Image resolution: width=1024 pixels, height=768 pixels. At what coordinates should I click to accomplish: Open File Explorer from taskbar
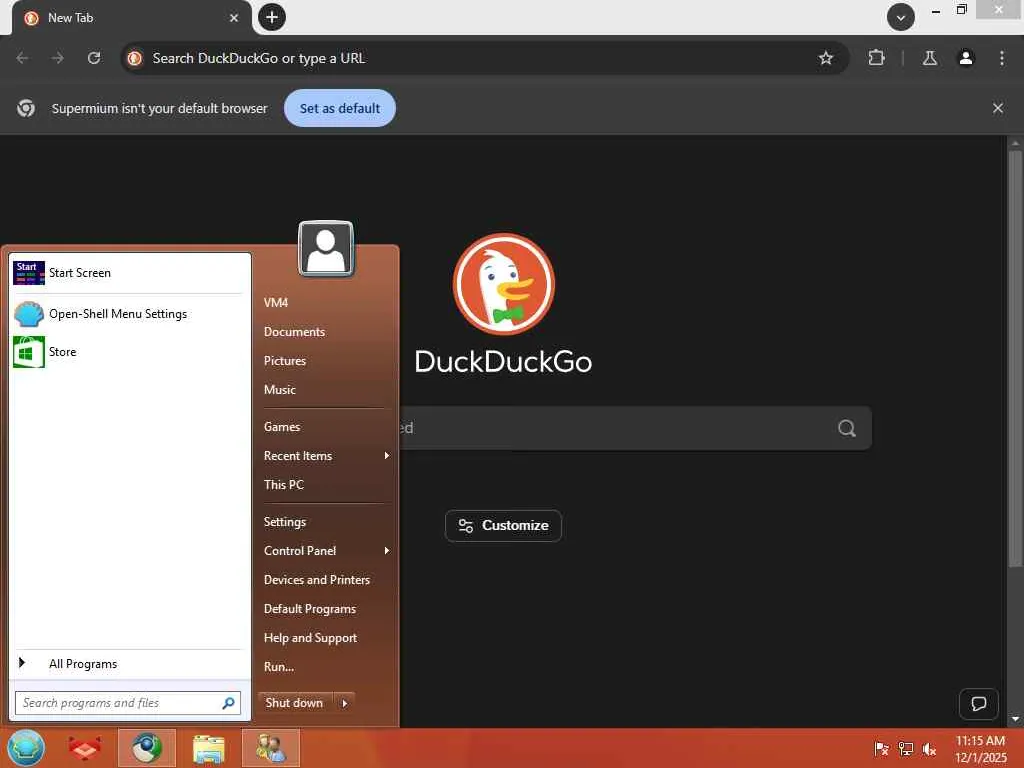[x=208, y=748]
